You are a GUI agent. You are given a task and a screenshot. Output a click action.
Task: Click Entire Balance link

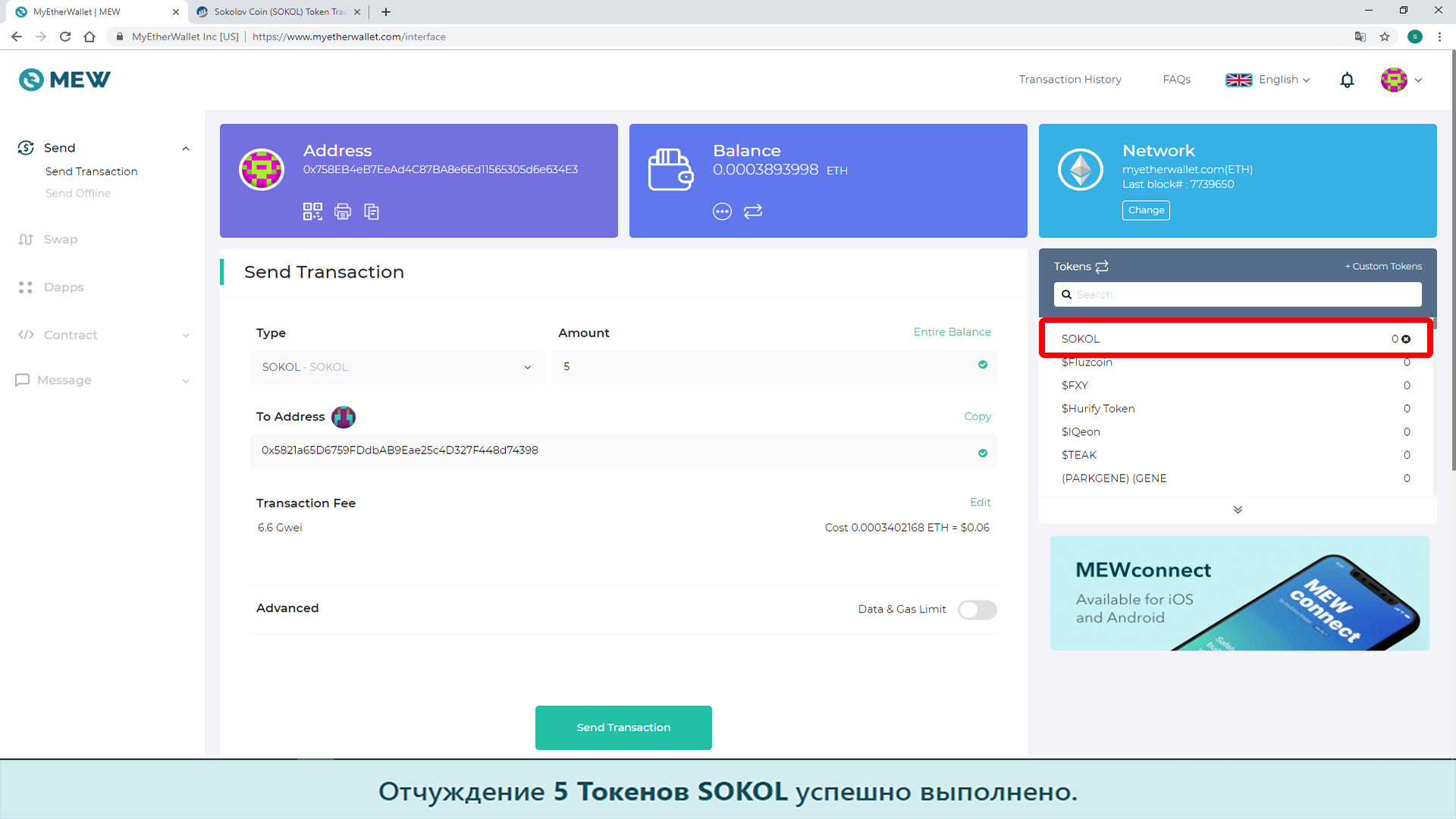tap(952, 332)
